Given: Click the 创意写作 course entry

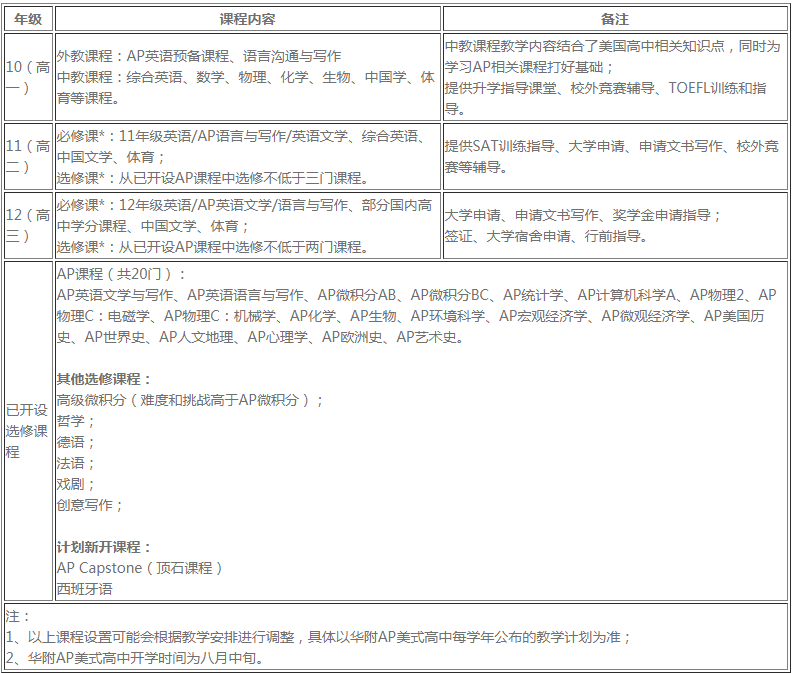Looking at the screenshot, I should click(x=90, y=505).
